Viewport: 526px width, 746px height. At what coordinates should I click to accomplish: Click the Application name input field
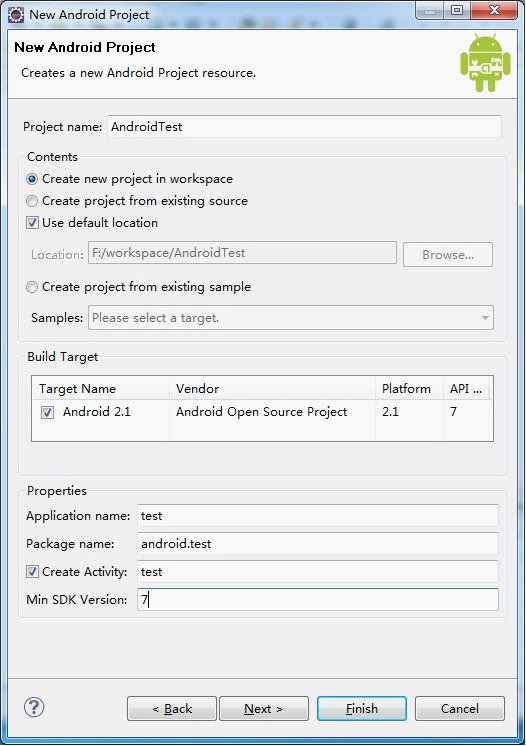[318, 516]
